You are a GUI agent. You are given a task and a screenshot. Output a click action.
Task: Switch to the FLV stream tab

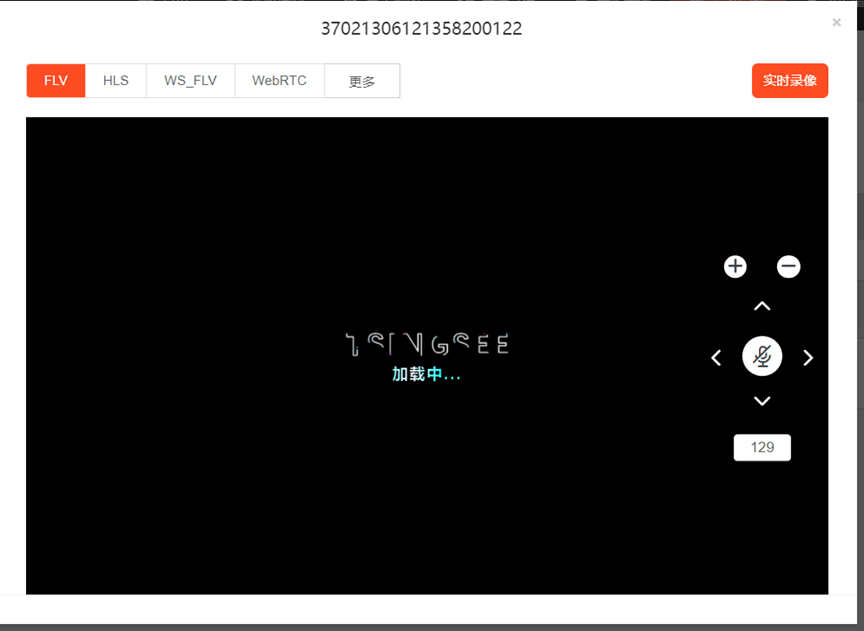tap(56, 81)
